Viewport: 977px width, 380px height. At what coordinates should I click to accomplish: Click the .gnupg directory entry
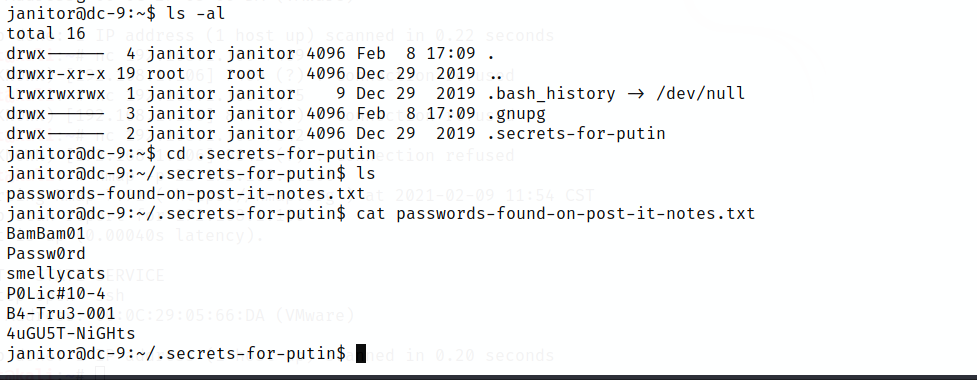(x=516, y=114)
